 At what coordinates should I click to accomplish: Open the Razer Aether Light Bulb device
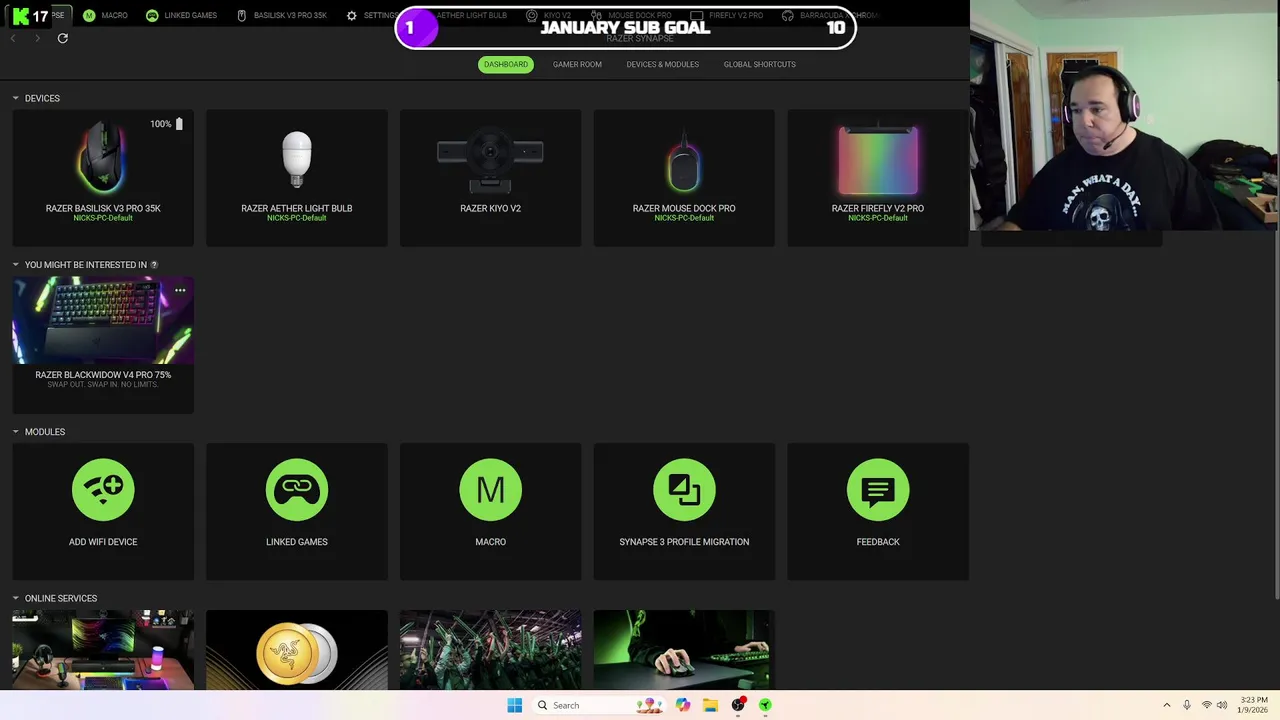[x=297, y=177]
